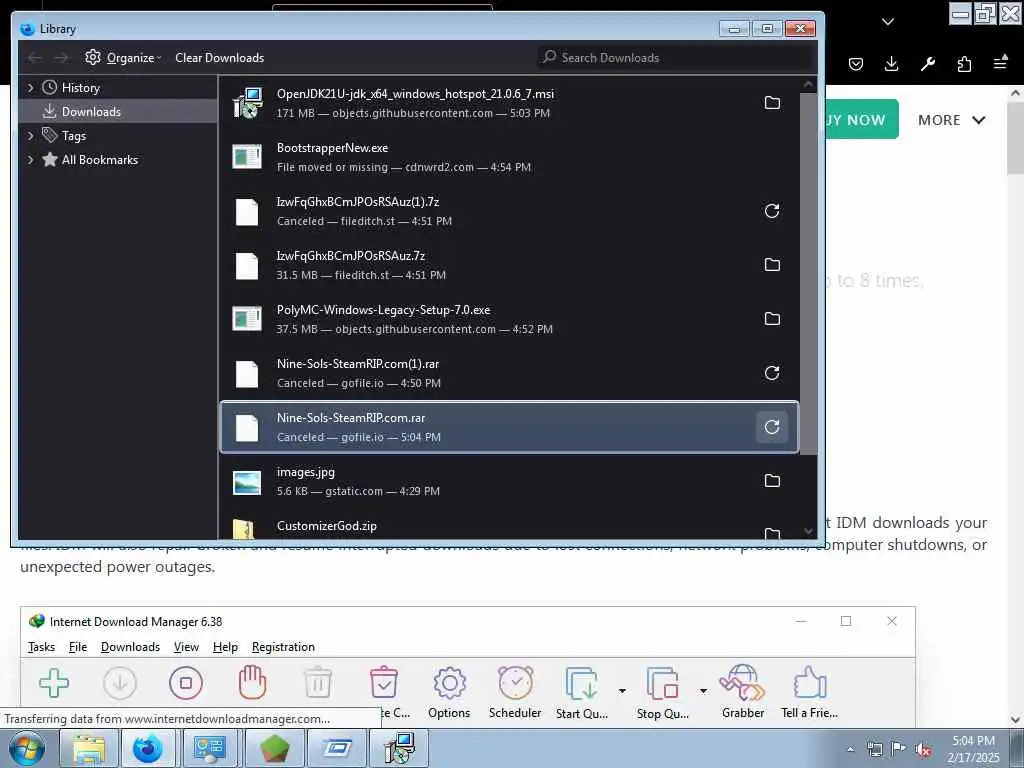
Task: Click the muted volume tray icon
Action: (923, 750)
